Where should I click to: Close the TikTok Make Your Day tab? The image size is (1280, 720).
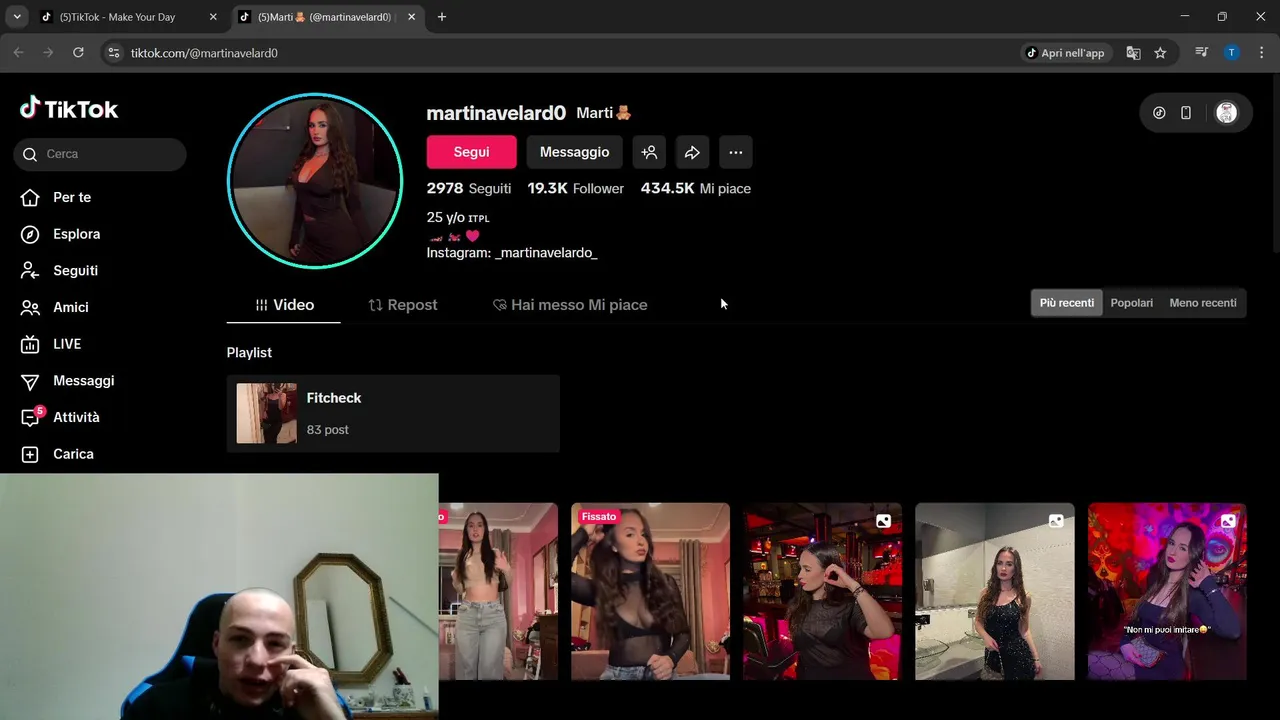(x=213, y=17)
